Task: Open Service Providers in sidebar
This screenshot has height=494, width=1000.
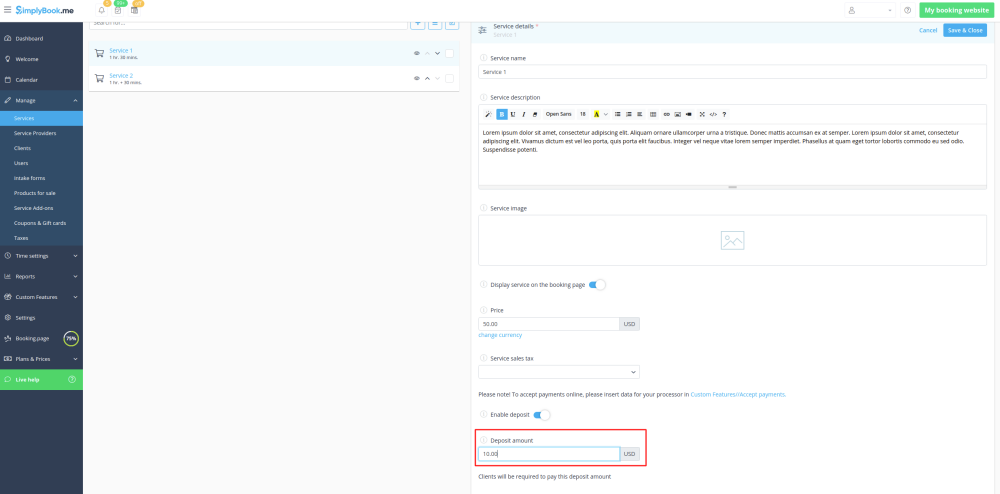Action: 35,133
